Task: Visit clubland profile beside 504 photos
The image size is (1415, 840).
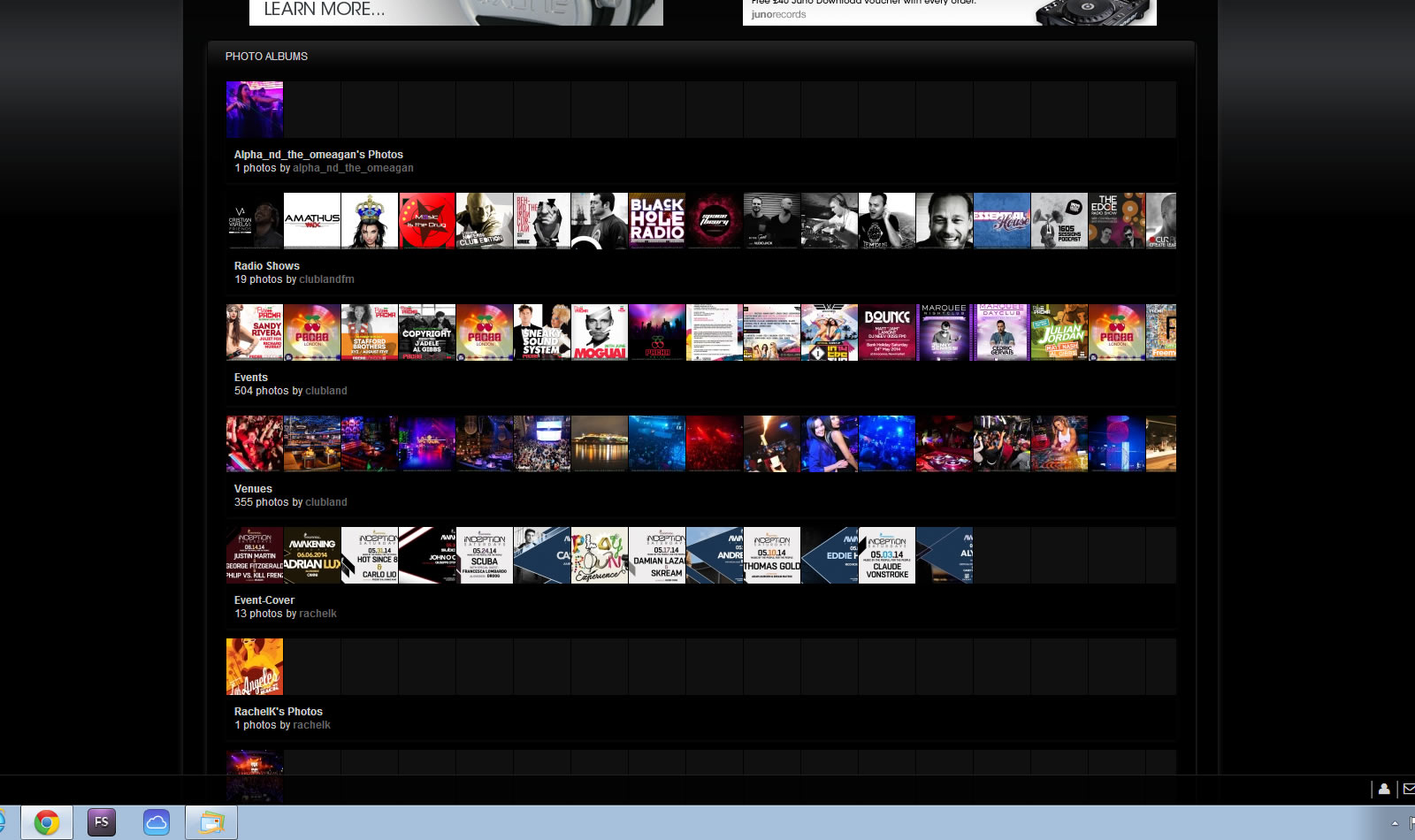Action: pyautogui.click(x=326, y=391)
